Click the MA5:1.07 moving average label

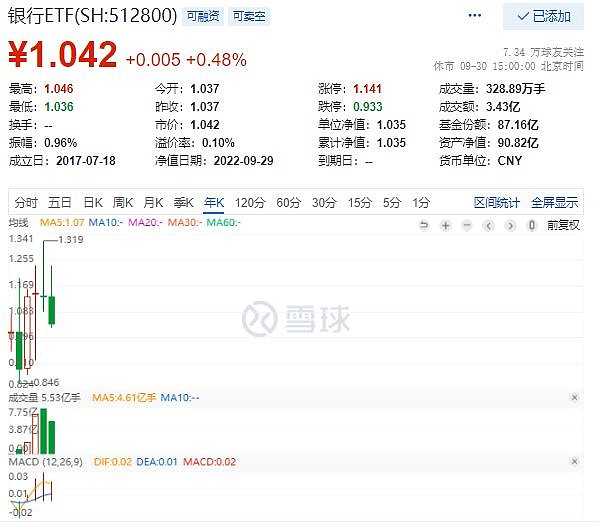point(62,222)
